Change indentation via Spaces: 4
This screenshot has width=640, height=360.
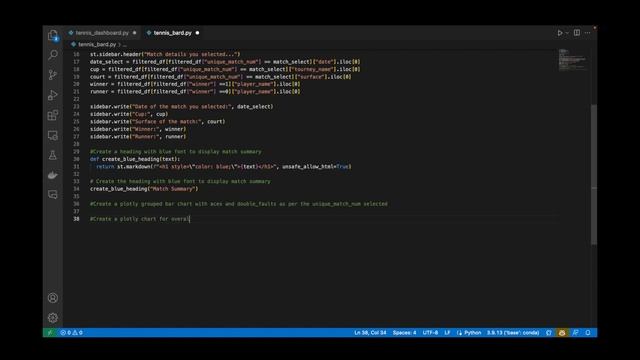404,333
